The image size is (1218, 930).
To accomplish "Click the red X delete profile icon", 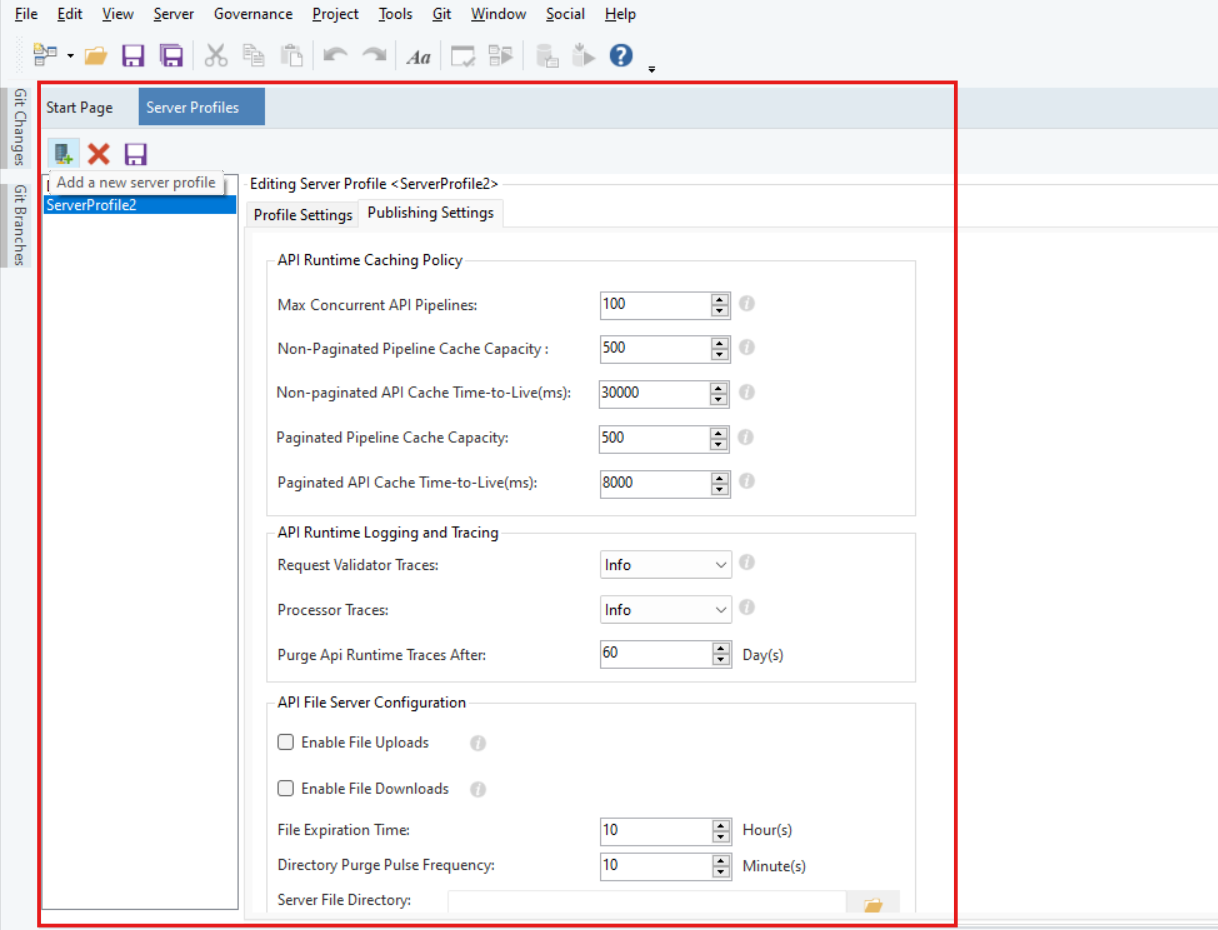I will point(98,154).
